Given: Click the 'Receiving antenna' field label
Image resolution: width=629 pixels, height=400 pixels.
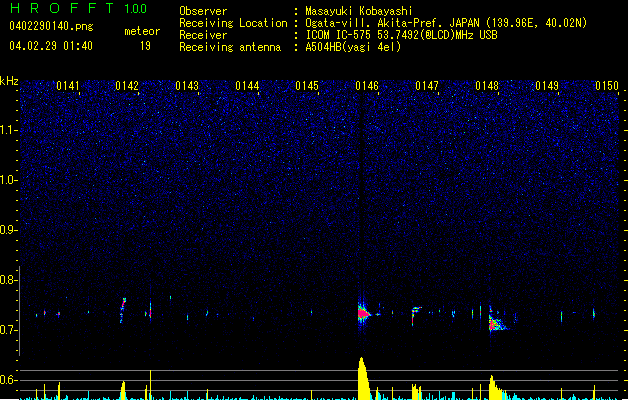Looking at the screenshot, I should click(230, 47).
